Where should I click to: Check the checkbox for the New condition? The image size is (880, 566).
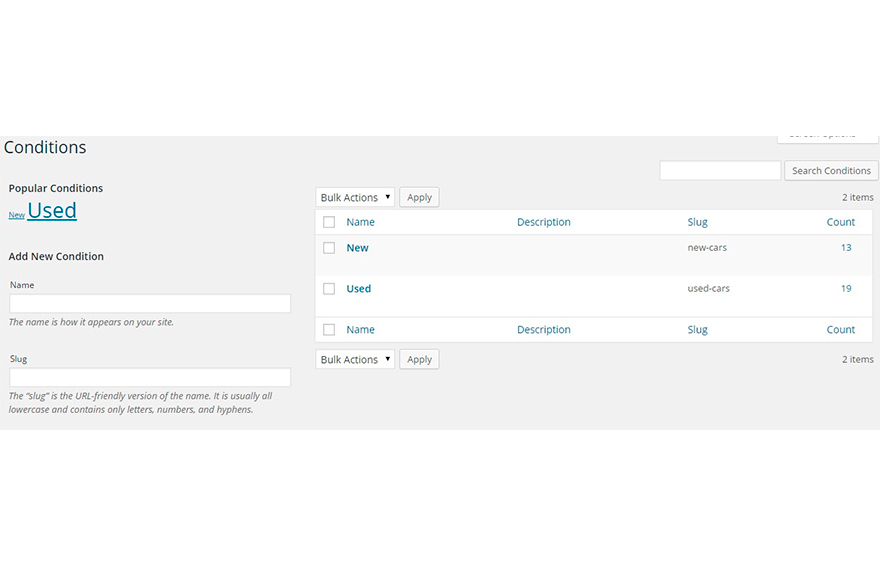point(329,248)
